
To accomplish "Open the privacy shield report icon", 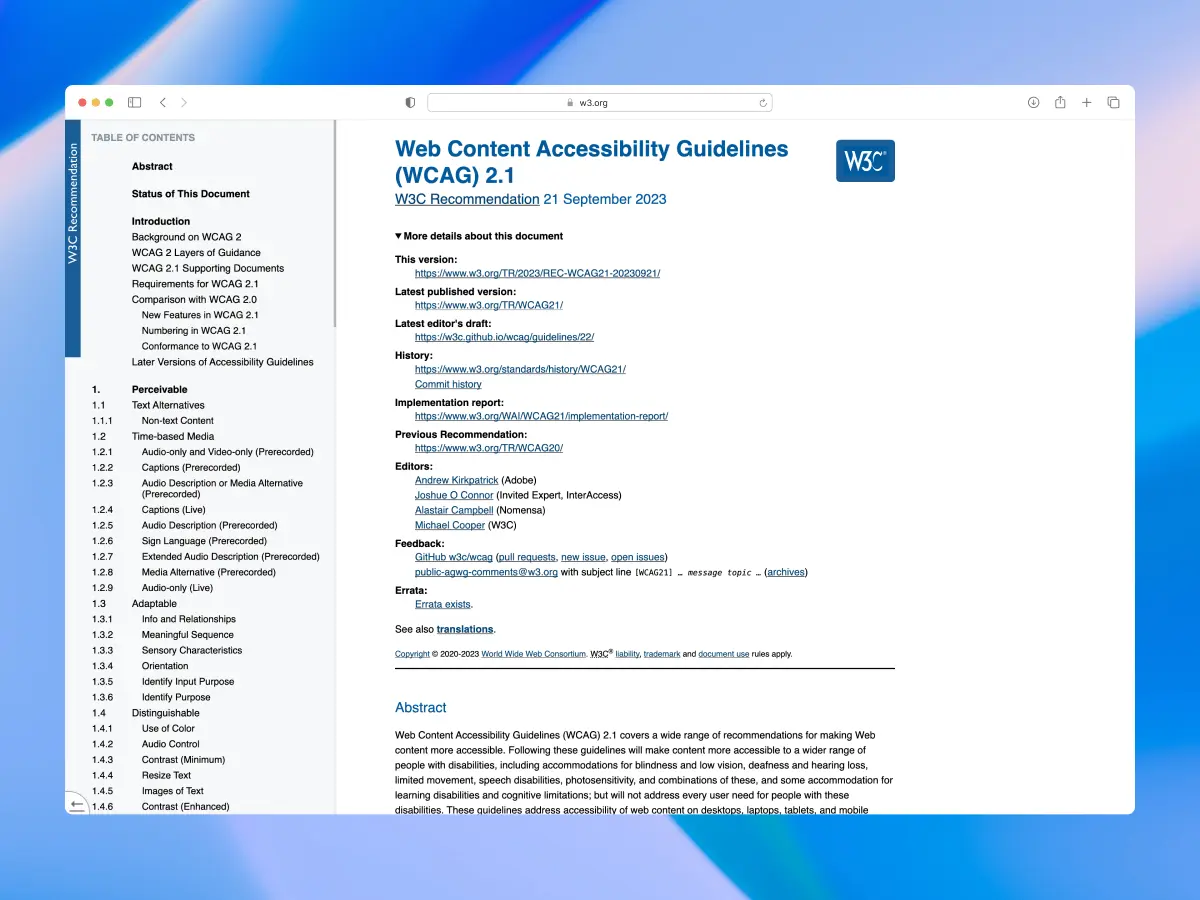I will pyautogui.click(x=410, y=102).
